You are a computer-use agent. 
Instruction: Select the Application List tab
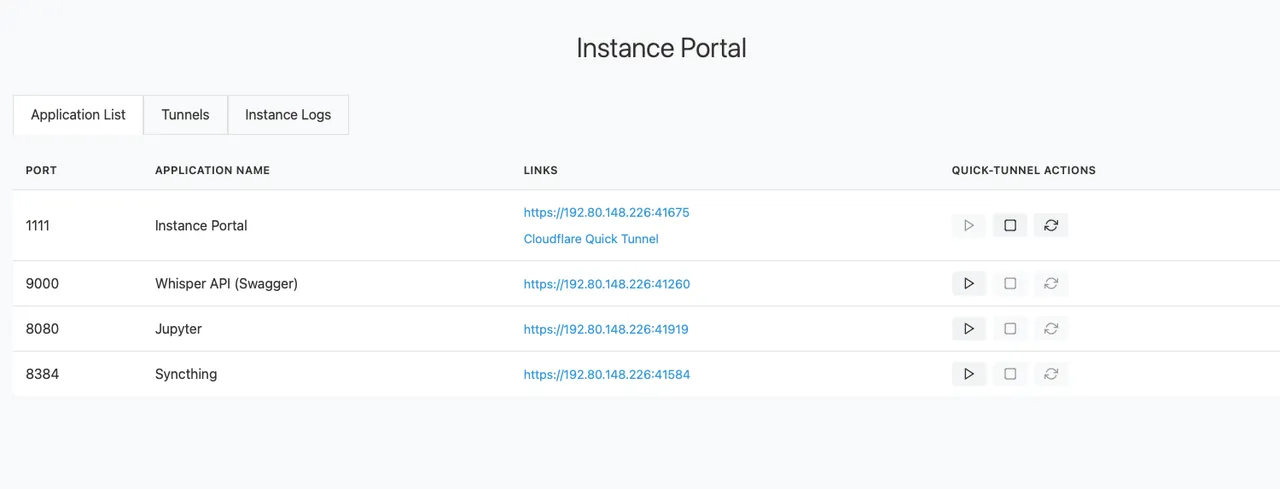[x=78, y=115]
